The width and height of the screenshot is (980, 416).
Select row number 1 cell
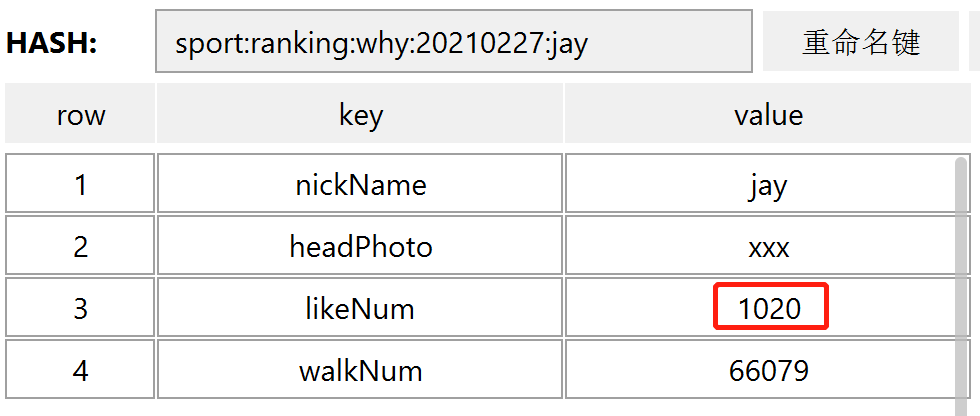click(x=80, y=184)
